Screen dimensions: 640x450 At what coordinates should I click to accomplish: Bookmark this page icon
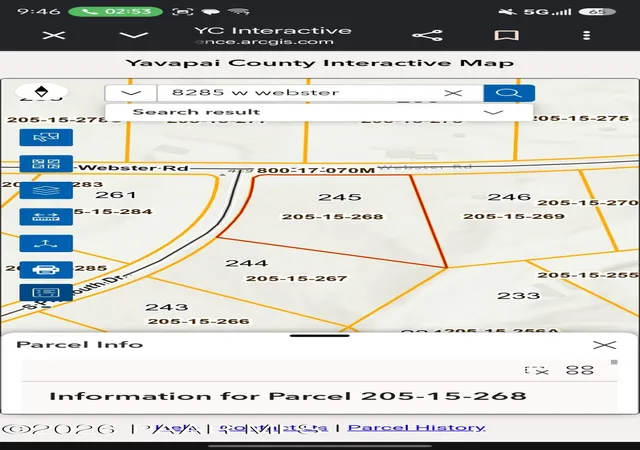[507, 36]
